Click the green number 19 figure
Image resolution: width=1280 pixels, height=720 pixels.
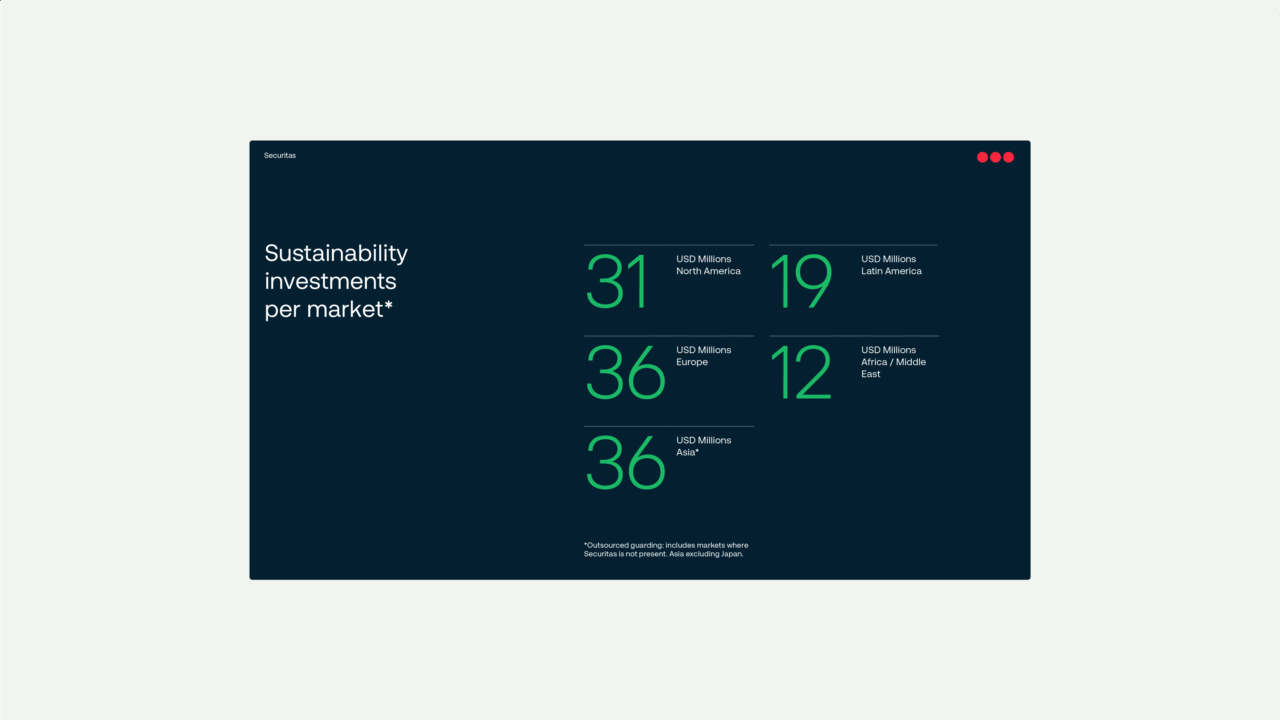[801, 282]
